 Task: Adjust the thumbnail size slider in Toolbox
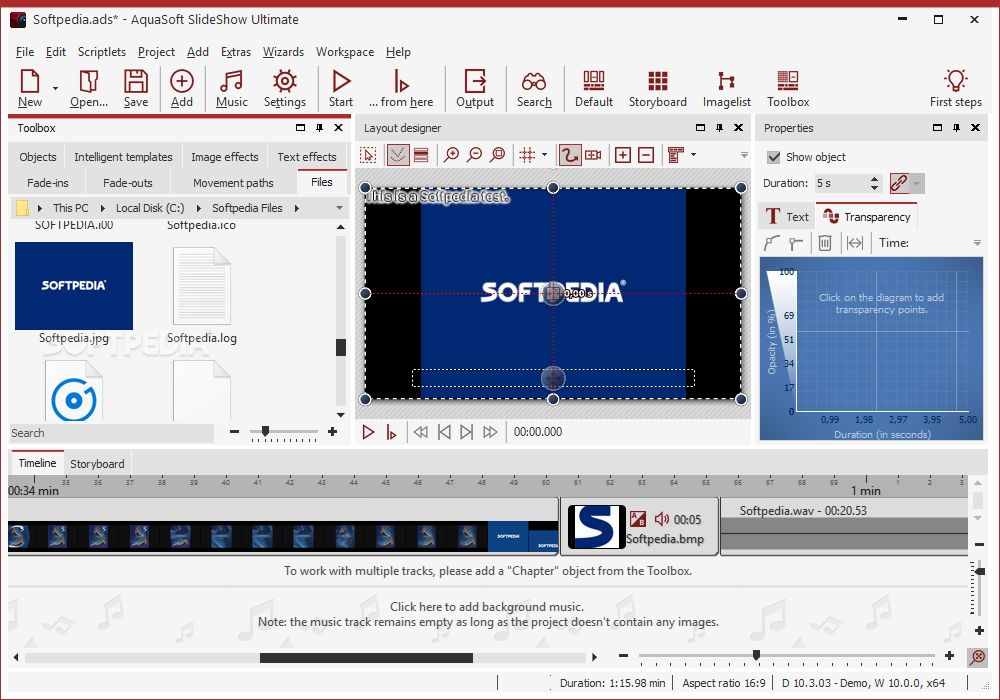(265, 432)
